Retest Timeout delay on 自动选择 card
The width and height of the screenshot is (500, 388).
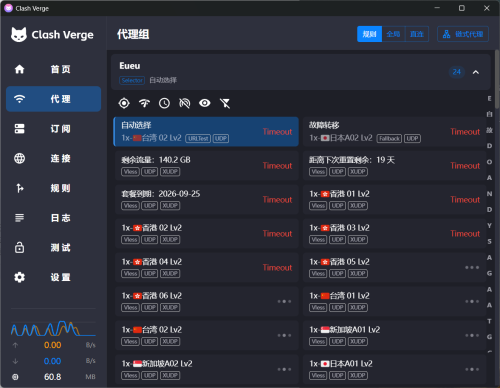coord(277,132)
